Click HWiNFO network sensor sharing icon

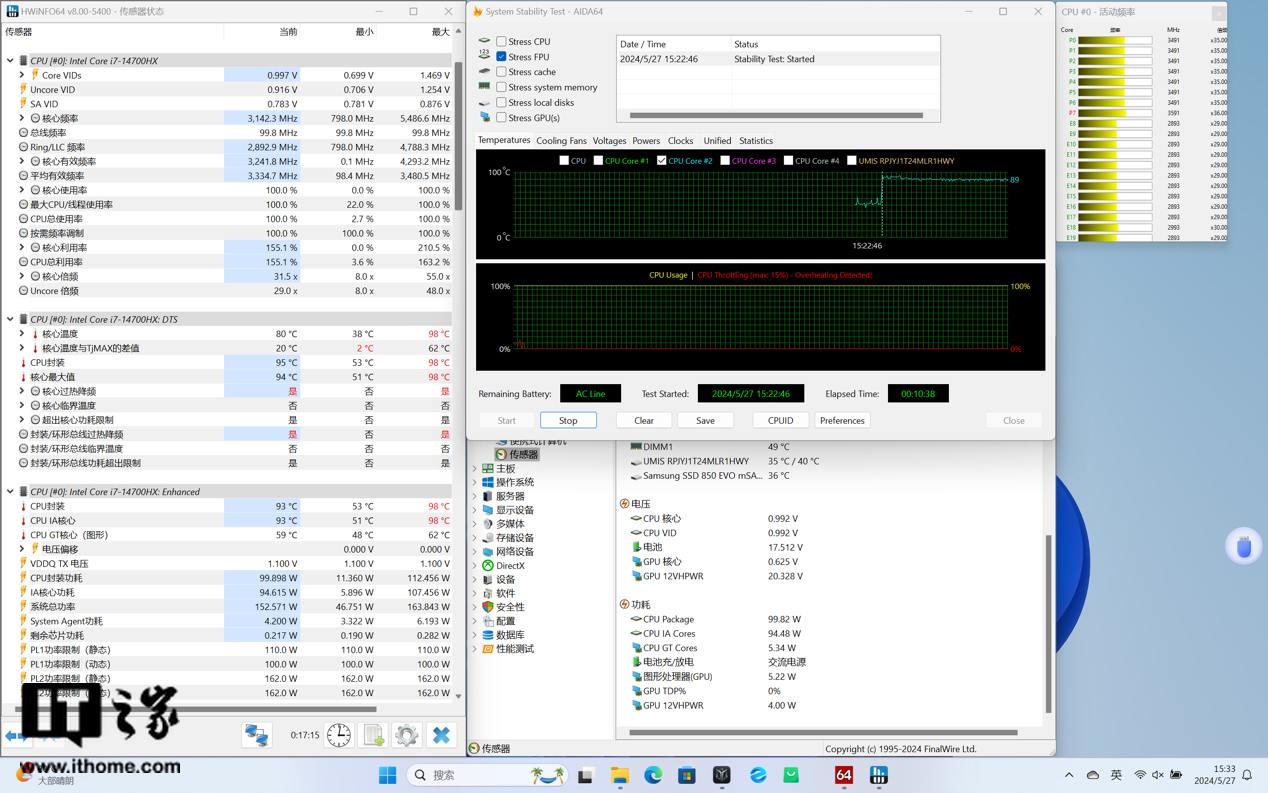point(257,735)
